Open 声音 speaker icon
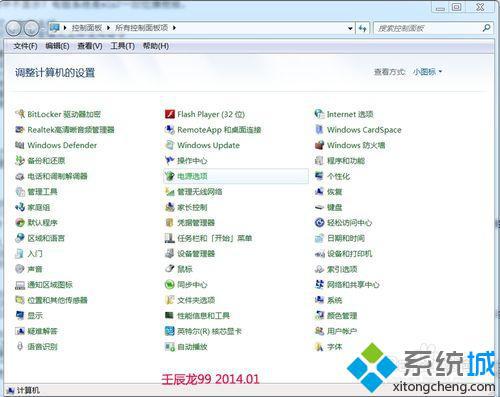Screen dimensions: 500x397 point(20,269)
